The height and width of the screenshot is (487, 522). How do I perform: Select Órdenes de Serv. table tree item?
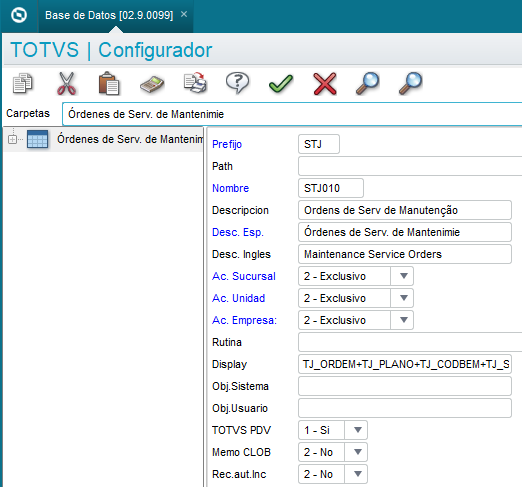(x=130, y=139)
